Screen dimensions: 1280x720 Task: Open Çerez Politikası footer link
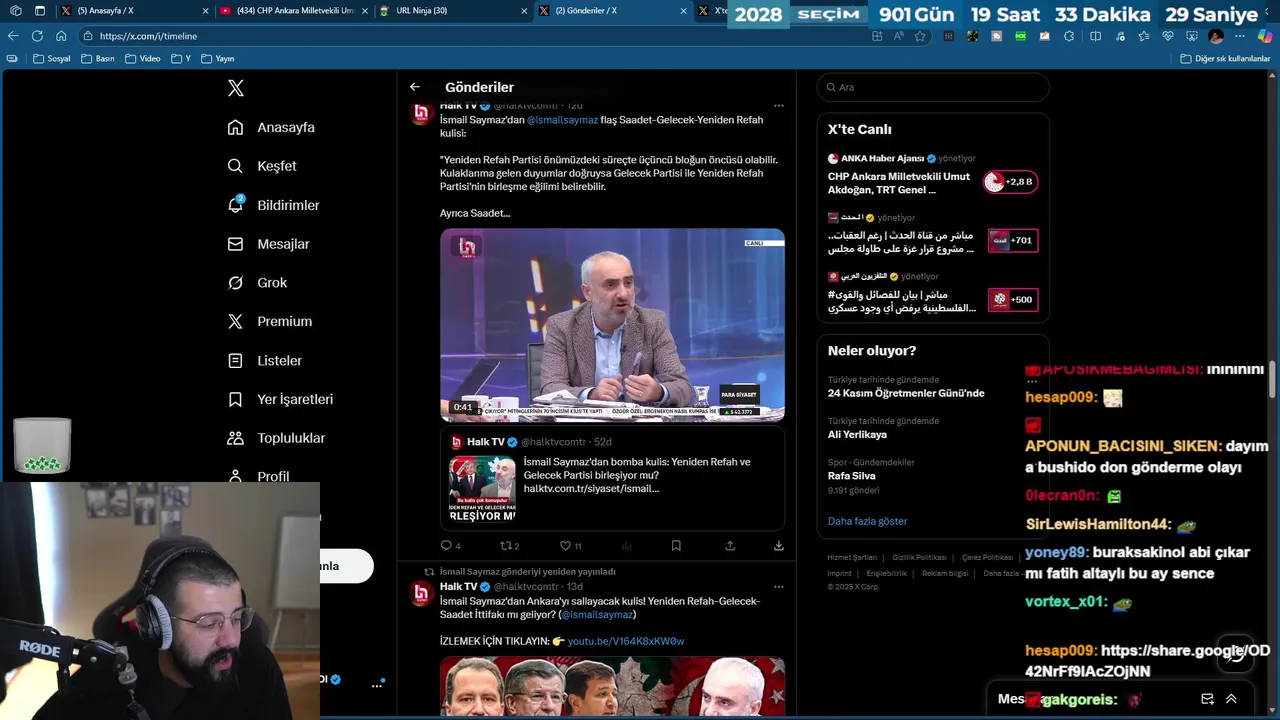[x=987, y=557]
